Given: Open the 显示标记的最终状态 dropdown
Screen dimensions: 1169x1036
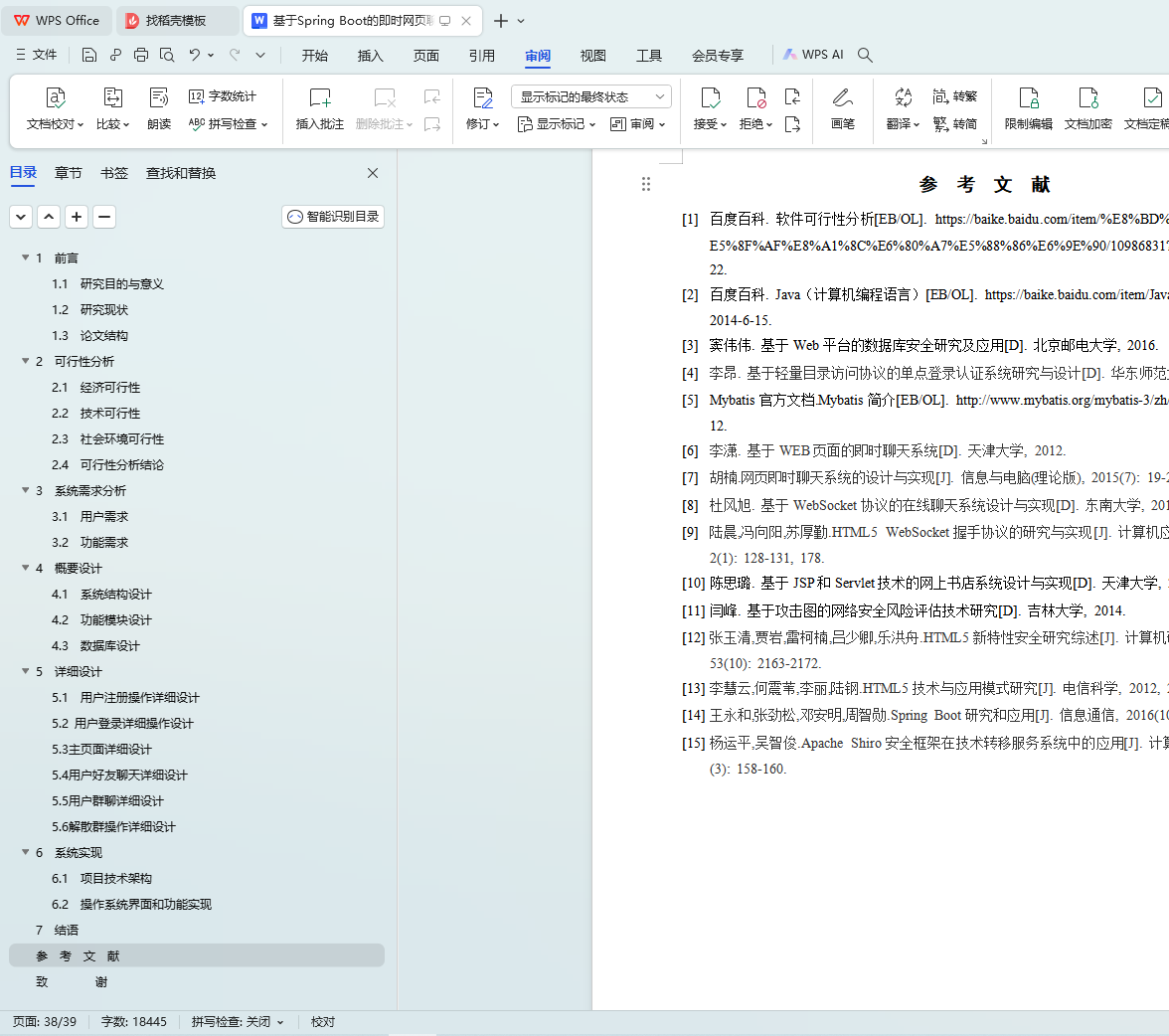Looking at the screenshot, I should (x=591, y=97).
